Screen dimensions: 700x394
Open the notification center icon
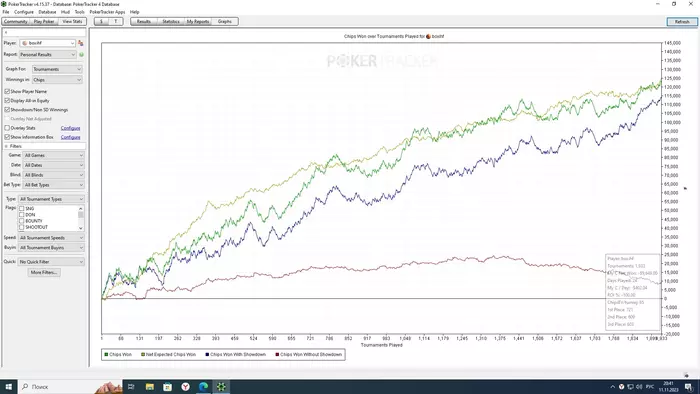[x=688, y=386]
